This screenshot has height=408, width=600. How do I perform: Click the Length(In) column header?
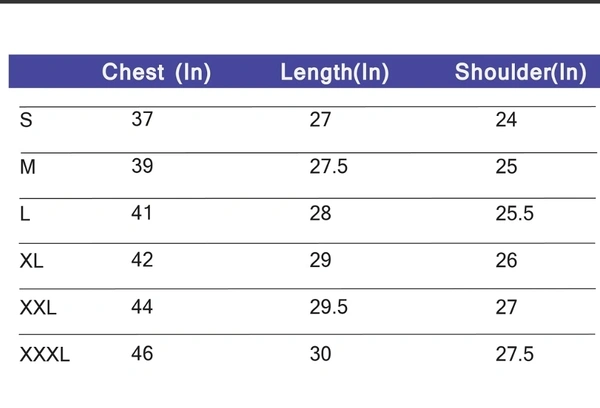pyautogui.click(x=334, y=72)
